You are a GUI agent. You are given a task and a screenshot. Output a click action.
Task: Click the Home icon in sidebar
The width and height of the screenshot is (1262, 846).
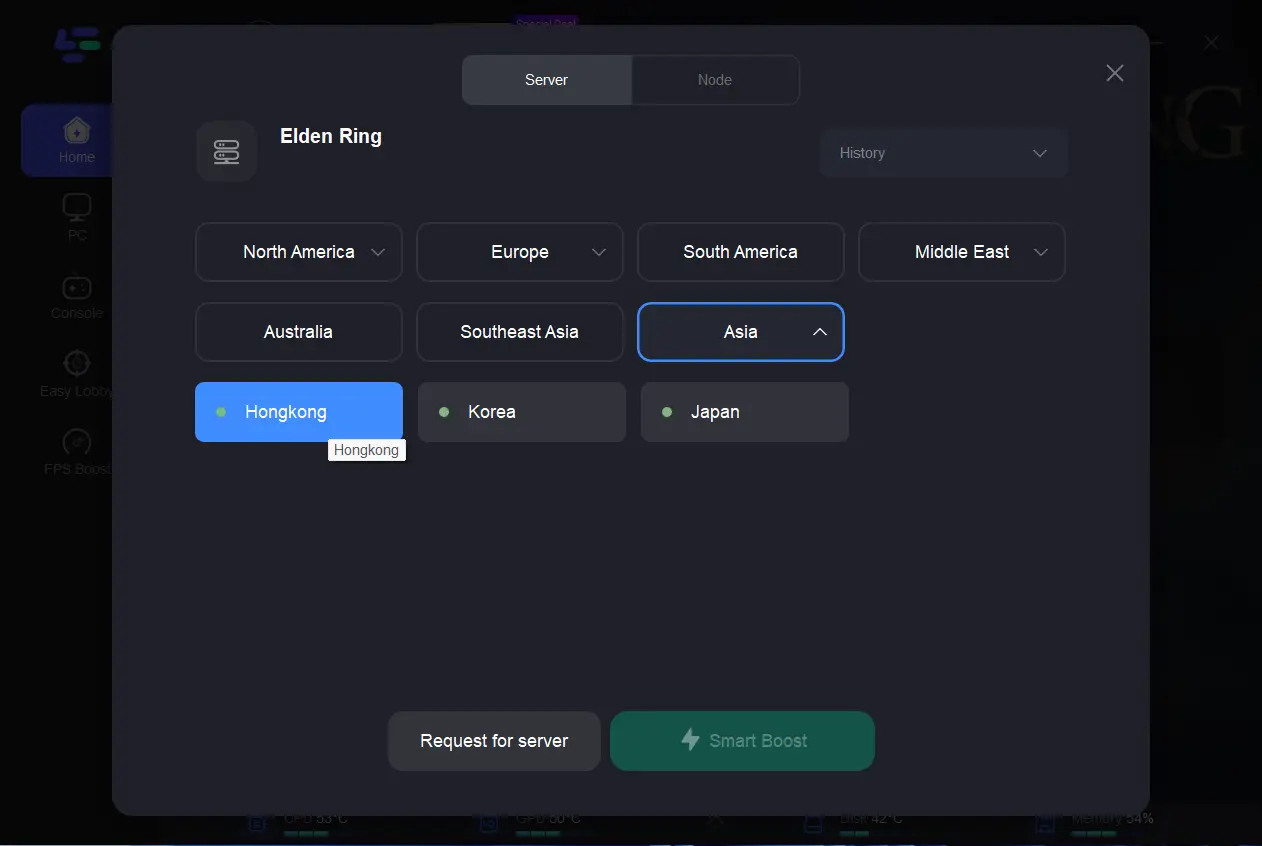[x=76, y=131]
